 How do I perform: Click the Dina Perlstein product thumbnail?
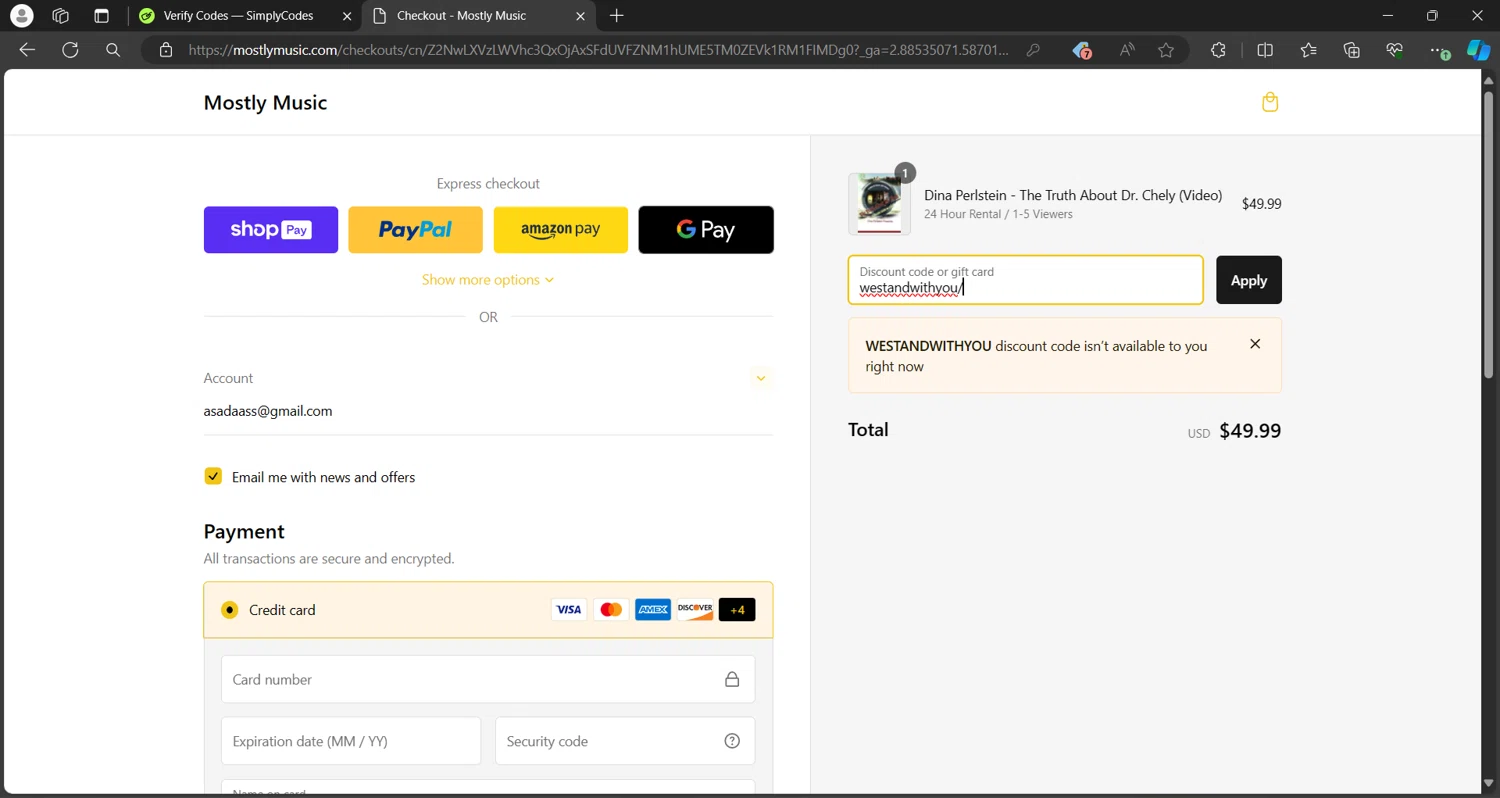point(880,204)
